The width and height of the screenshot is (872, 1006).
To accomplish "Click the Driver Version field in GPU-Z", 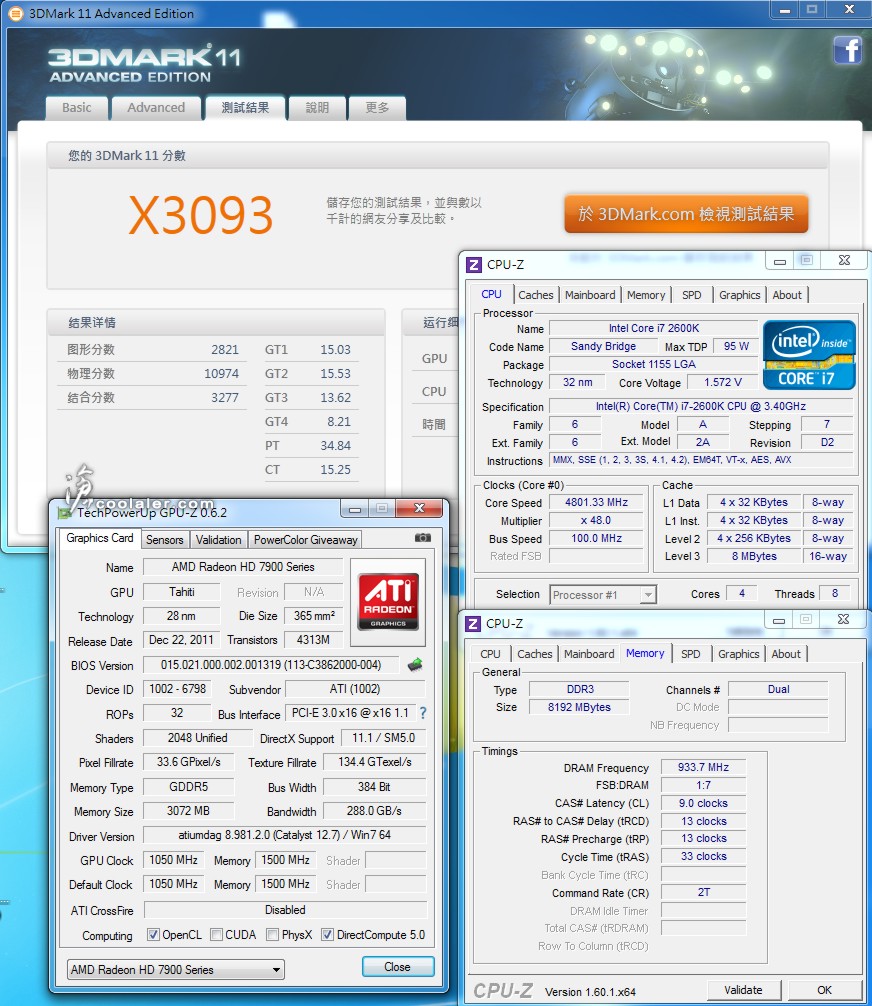I will click(x=284, y=835).
